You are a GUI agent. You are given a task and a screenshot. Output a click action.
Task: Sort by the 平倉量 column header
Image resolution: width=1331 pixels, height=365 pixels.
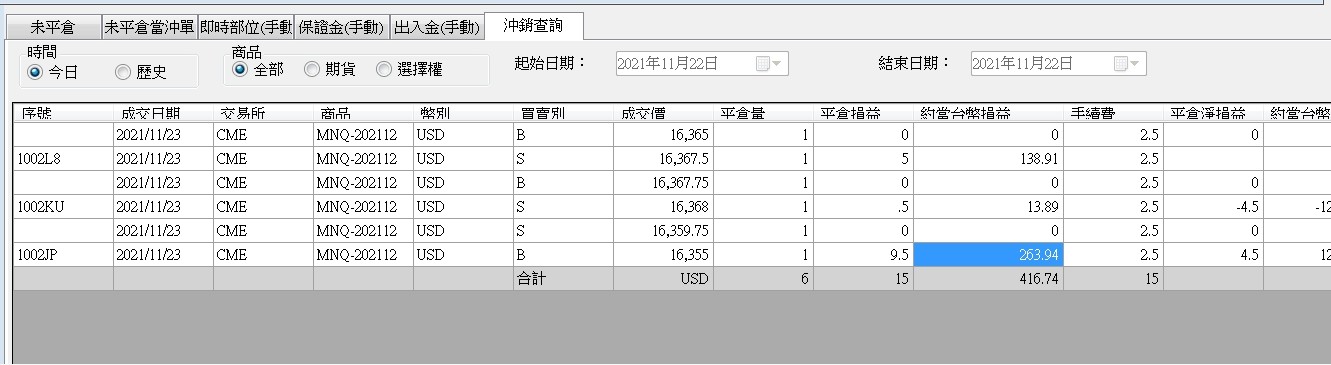click(763, 113)
